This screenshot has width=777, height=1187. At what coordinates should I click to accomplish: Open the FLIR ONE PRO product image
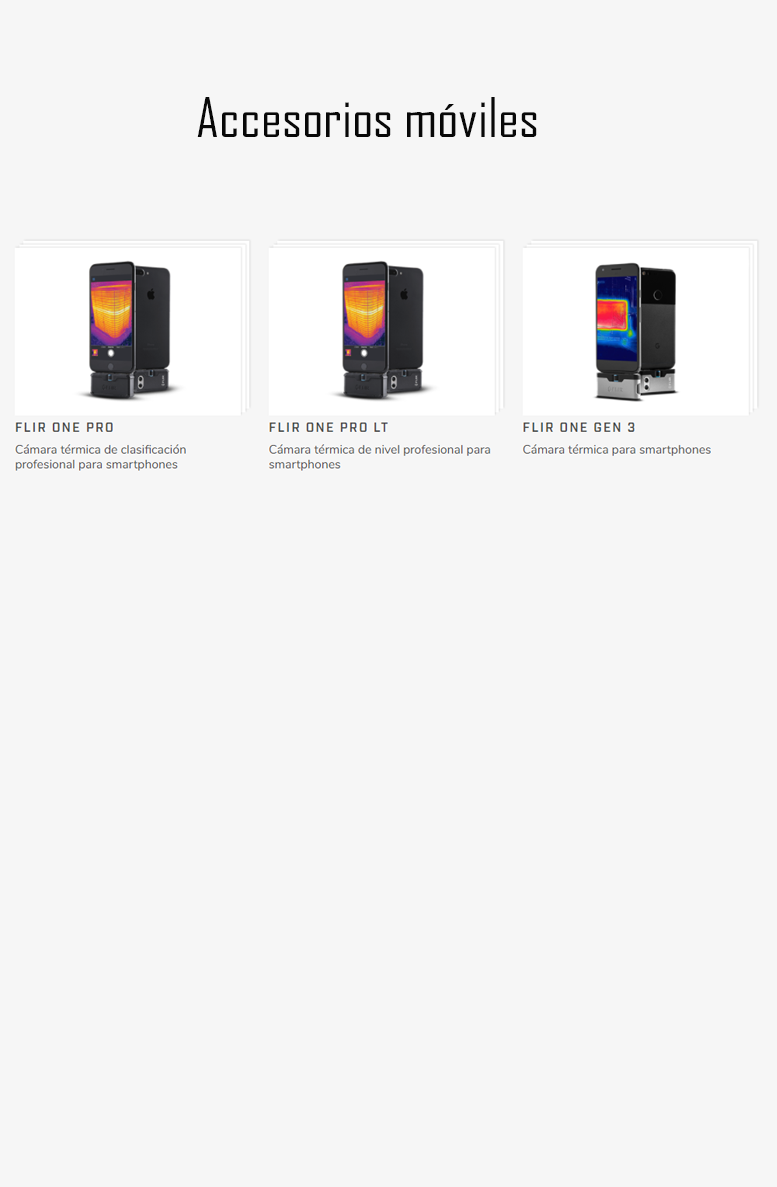[128, 331]
